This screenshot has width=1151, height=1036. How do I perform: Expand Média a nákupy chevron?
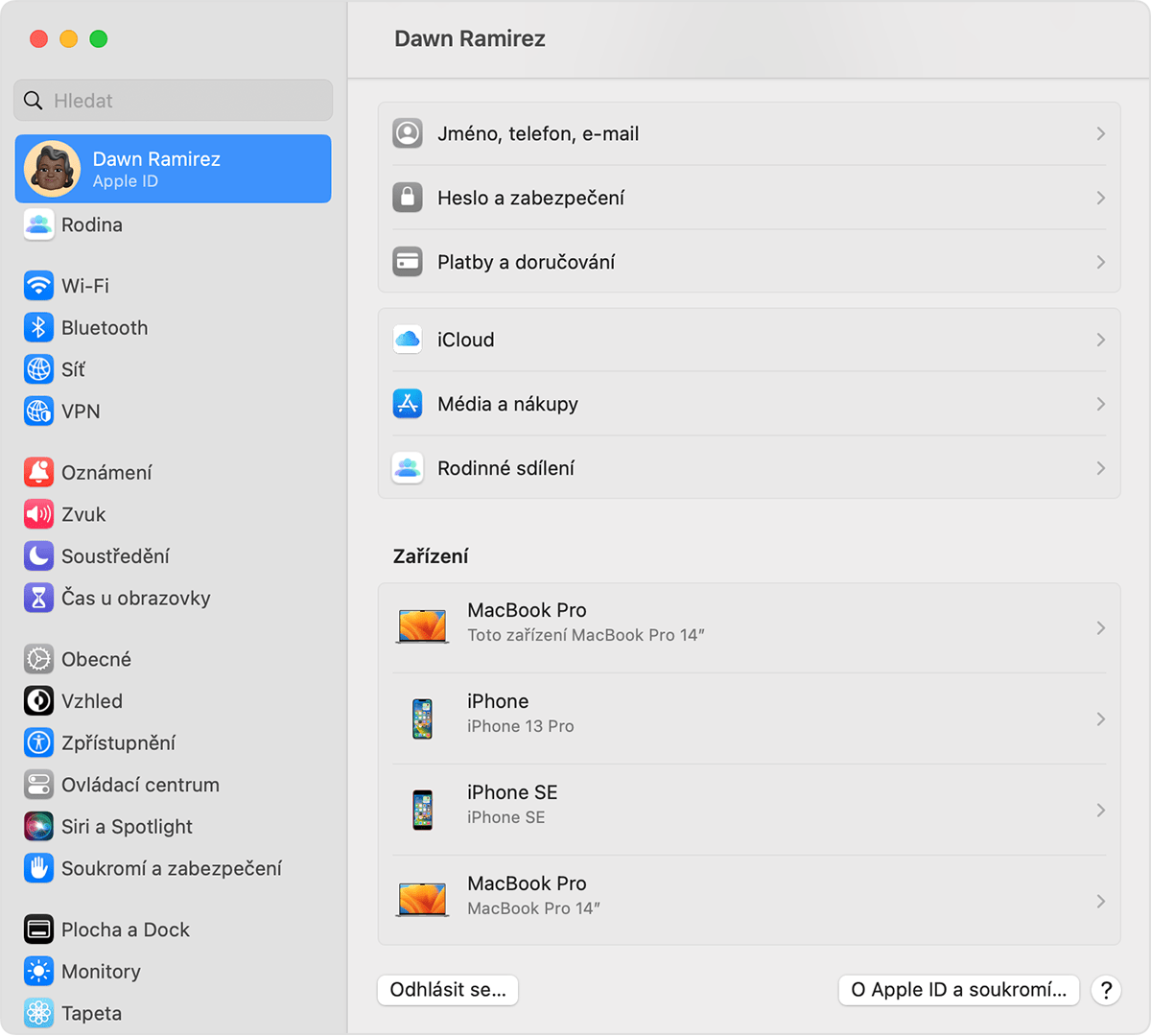(x=1100, y=404)
